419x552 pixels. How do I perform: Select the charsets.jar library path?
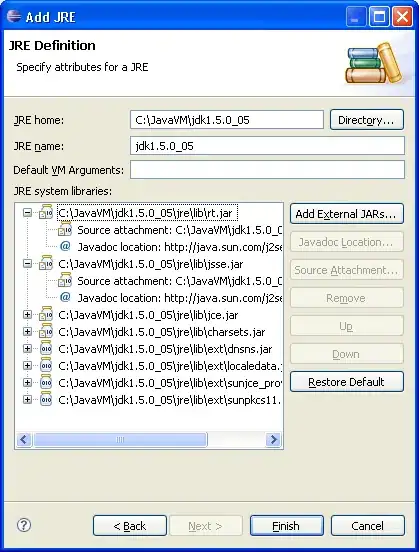coord(162,332)
